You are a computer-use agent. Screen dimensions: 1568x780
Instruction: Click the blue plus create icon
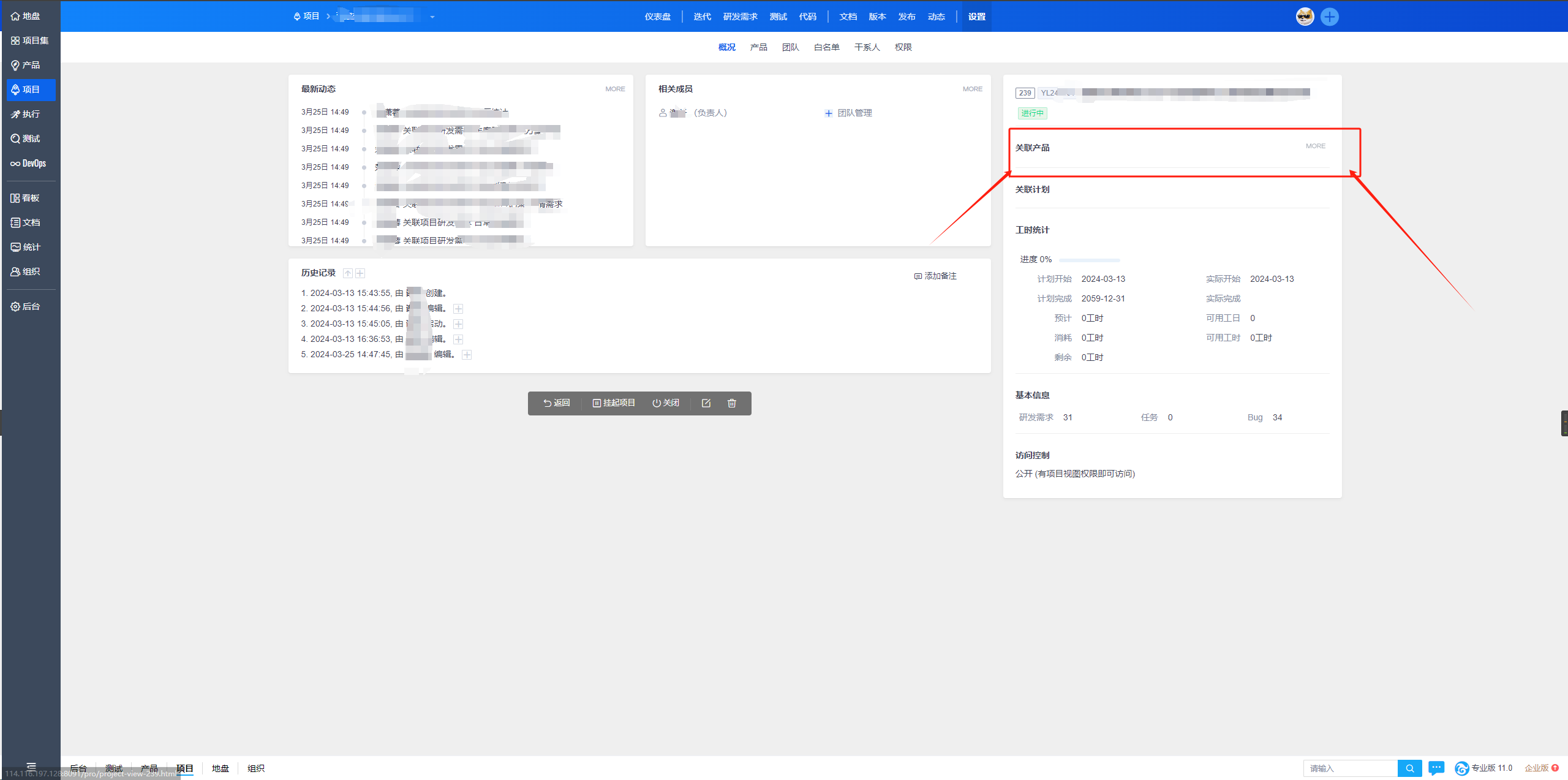point(1329,17)
